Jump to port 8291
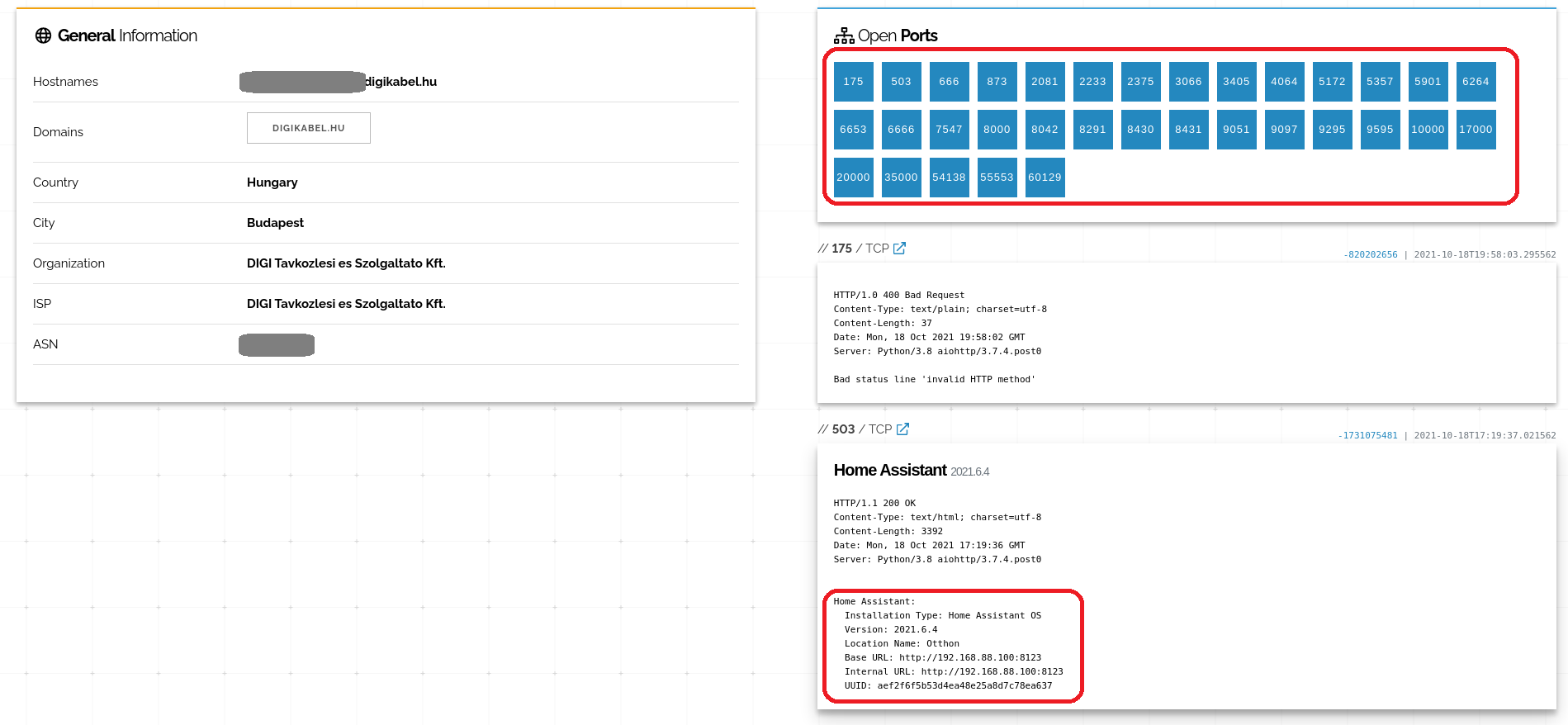This screenshot has height=725, width=1568. coord(1093,130)
